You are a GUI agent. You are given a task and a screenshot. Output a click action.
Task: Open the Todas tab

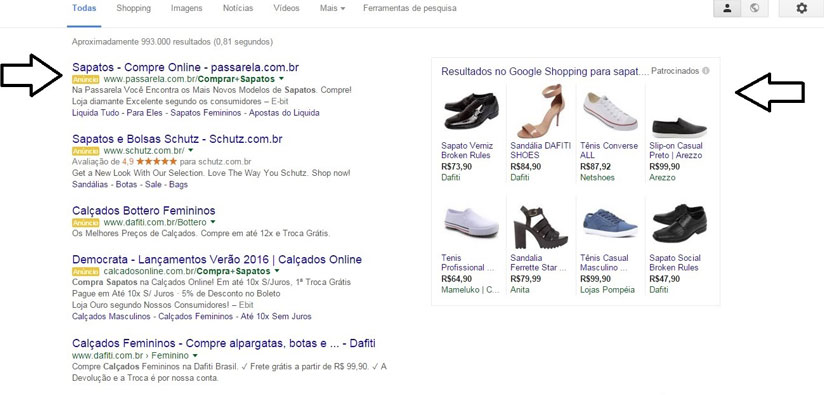tap(84, 8)
